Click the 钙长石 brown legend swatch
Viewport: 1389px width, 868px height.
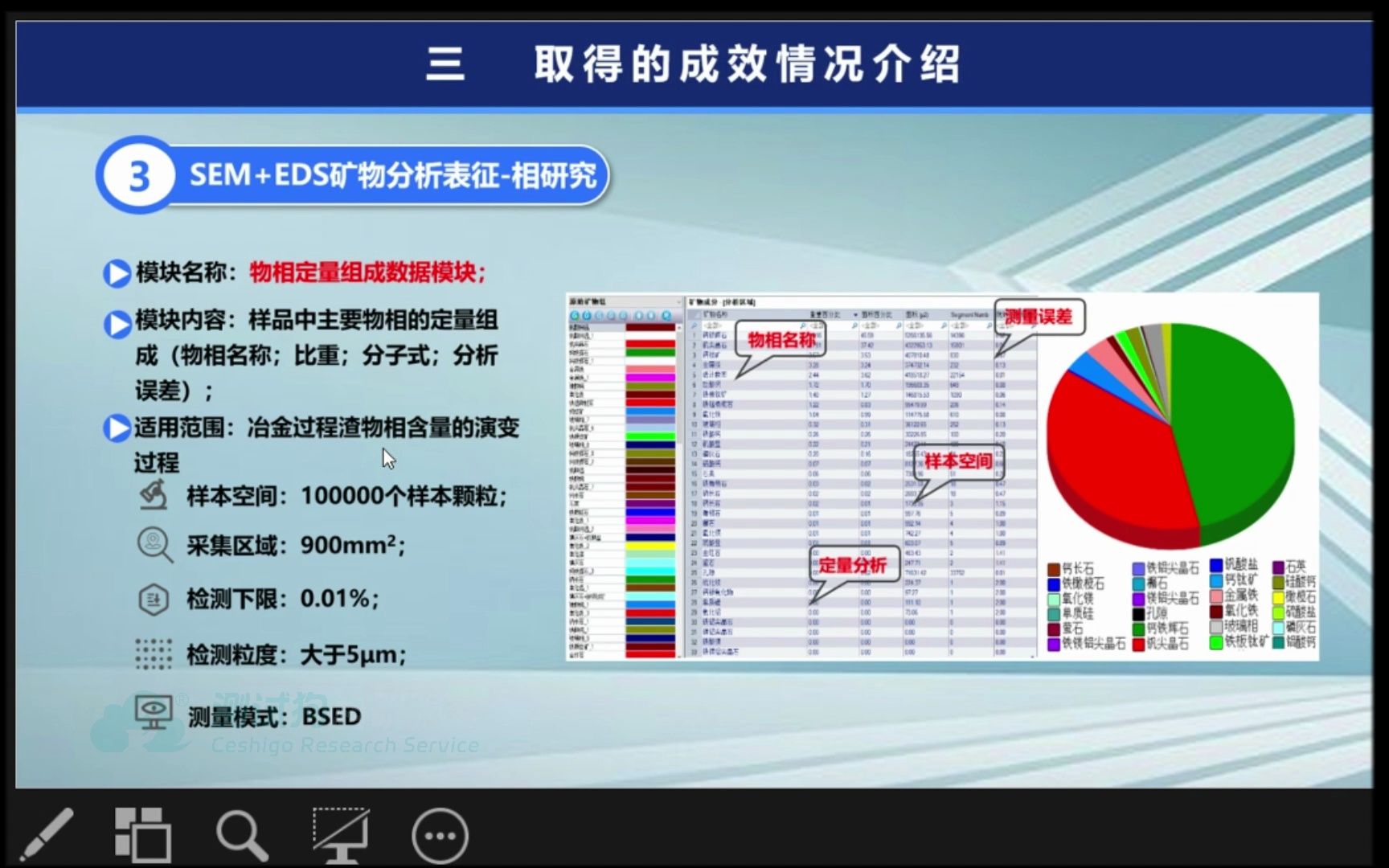point(1054,569)
